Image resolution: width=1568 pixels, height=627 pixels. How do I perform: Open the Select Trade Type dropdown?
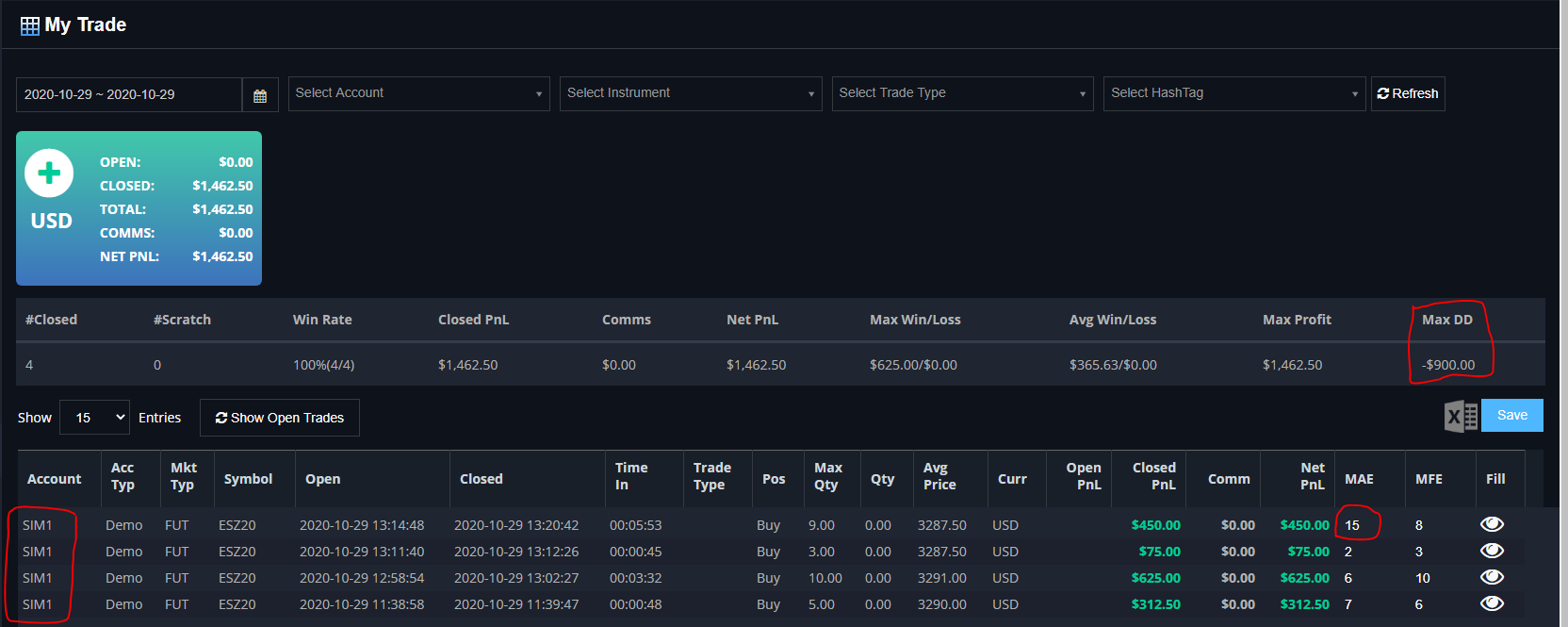pos(963,93)
